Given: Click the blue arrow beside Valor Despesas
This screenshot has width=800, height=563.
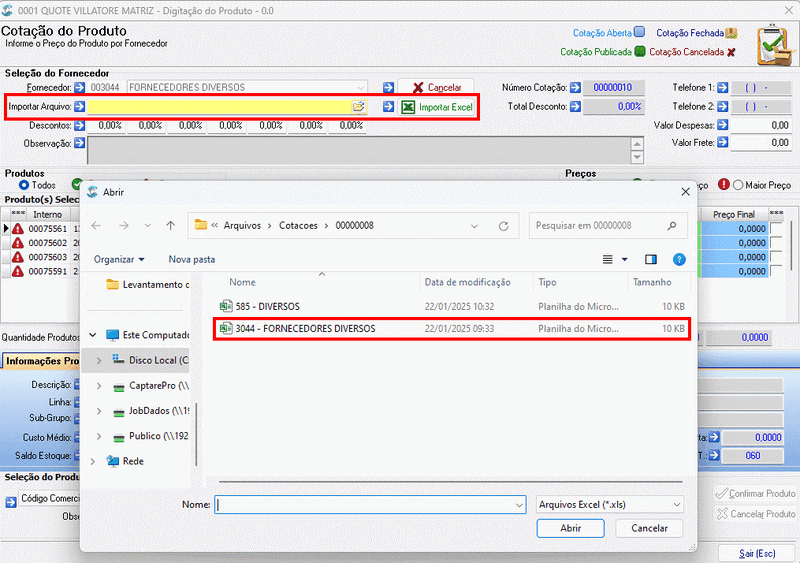Looking at the screenshot, I should [x=722, y=124].
